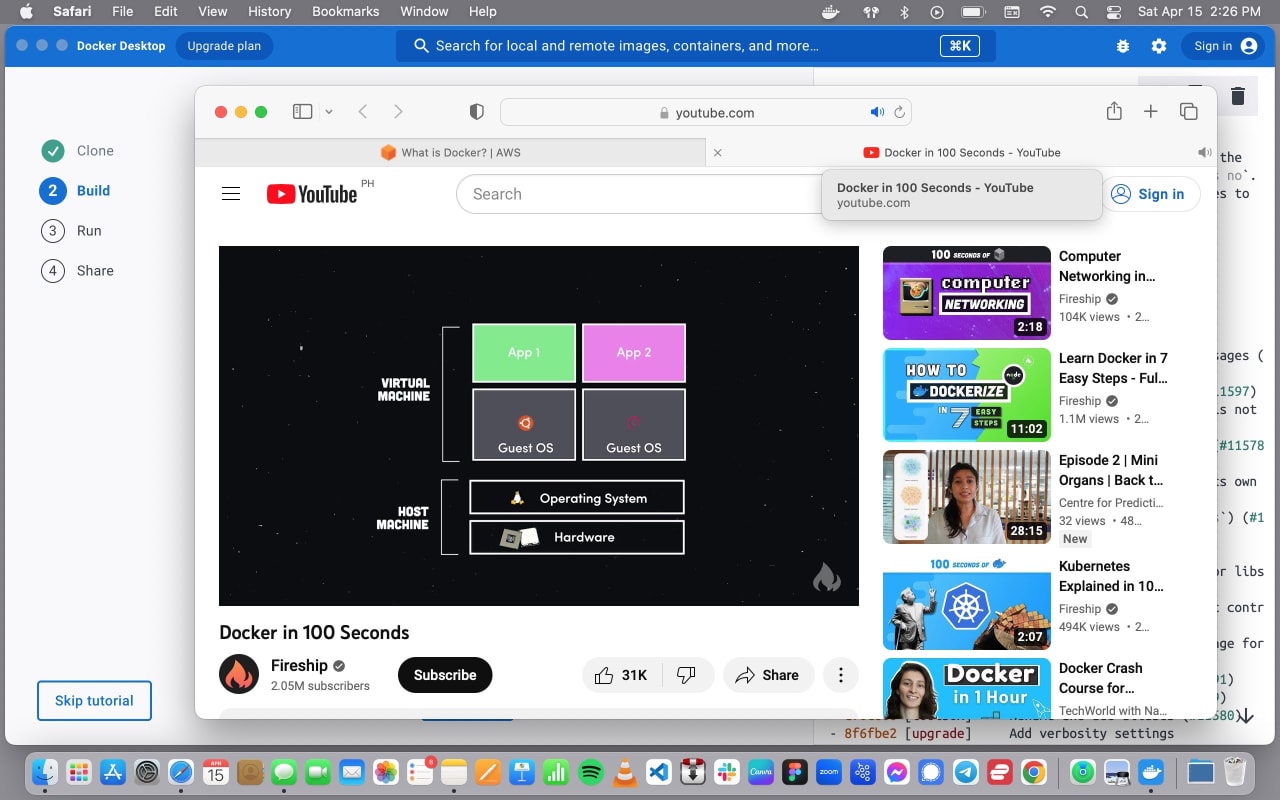The width and height of the screenshot is (1280, 800).
Task: Open Docker Desktop settings gear
Action: coord(1159,46)
